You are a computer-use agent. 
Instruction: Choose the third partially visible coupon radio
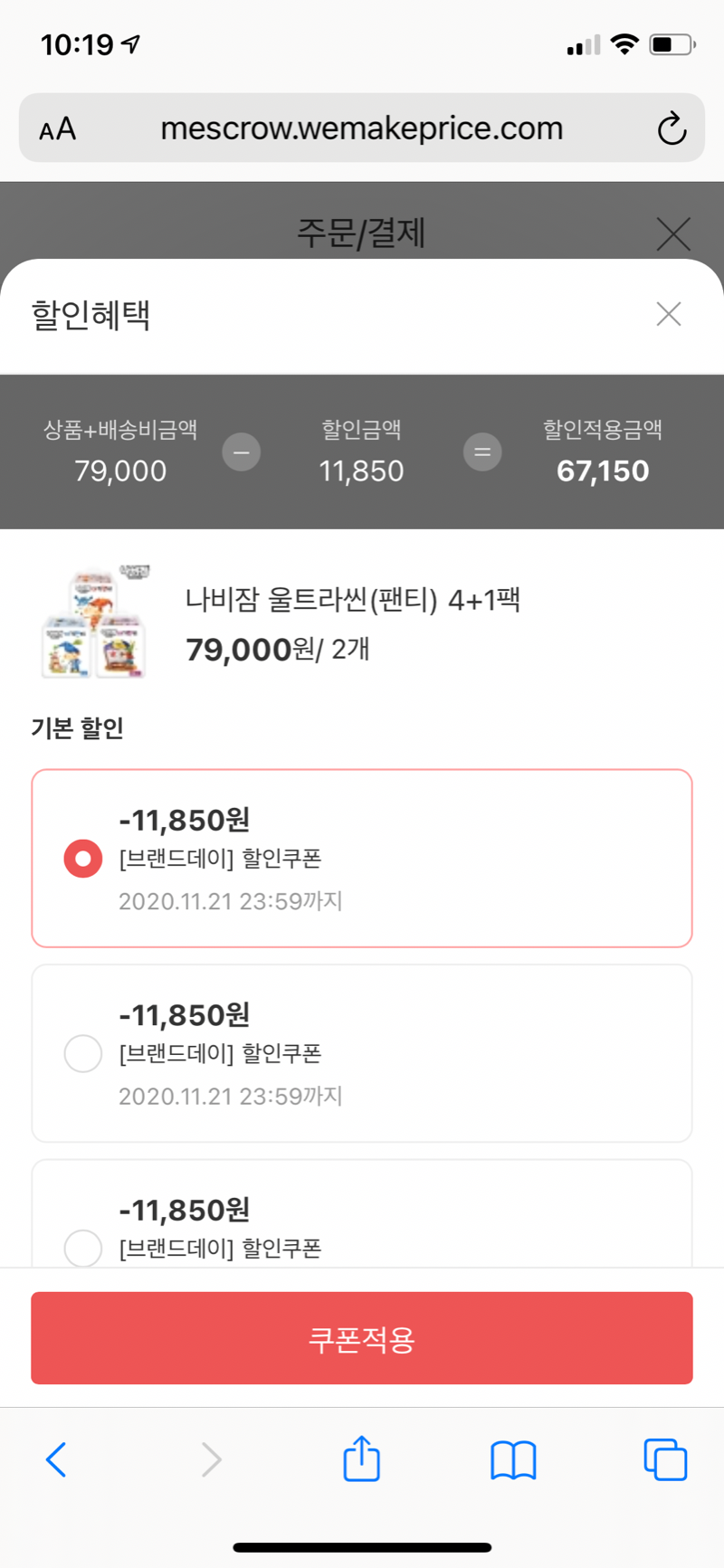[83, 1248]
